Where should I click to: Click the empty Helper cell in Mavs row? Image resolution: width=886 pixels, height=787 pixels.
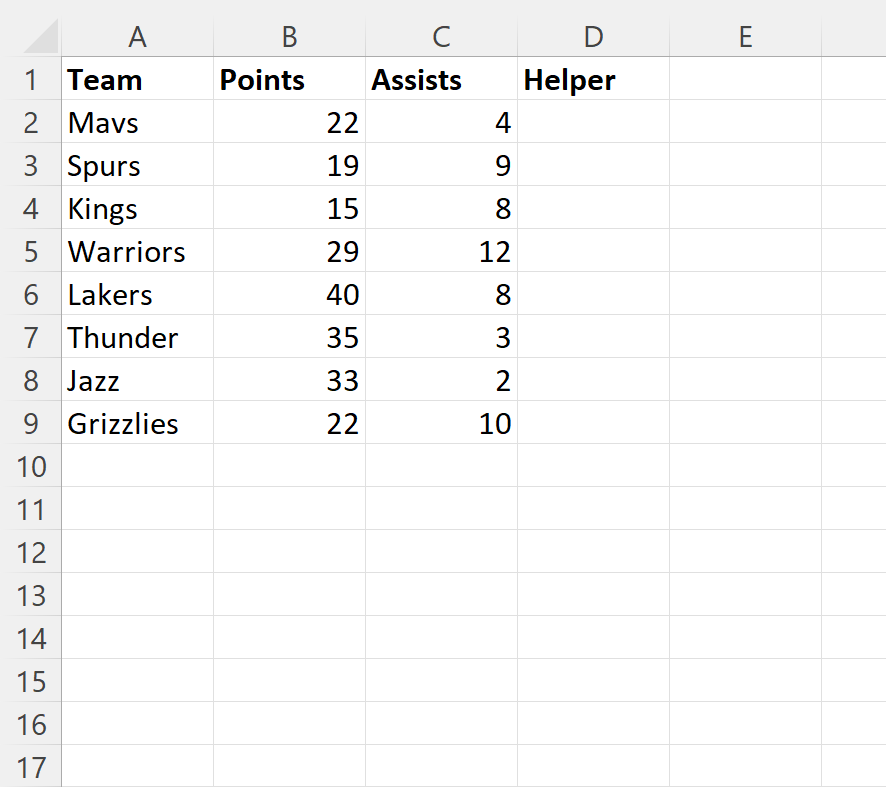pyautogui.click(x=593, y=123)
